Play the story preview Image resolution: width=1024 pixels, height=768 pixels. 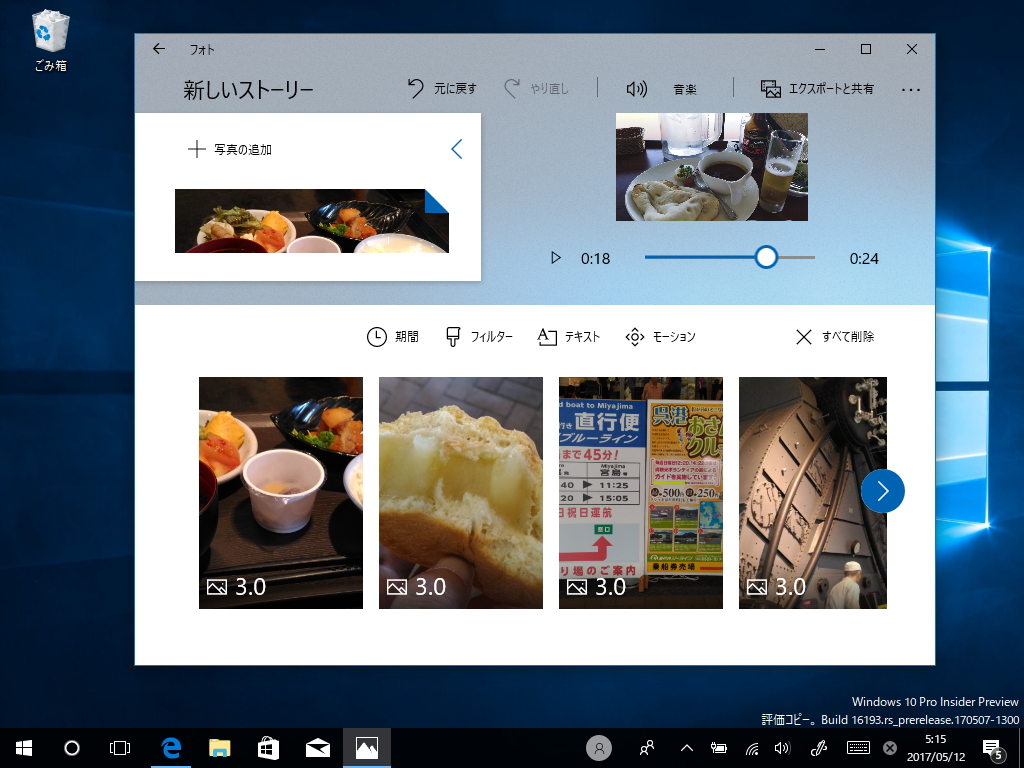point(556,257)
